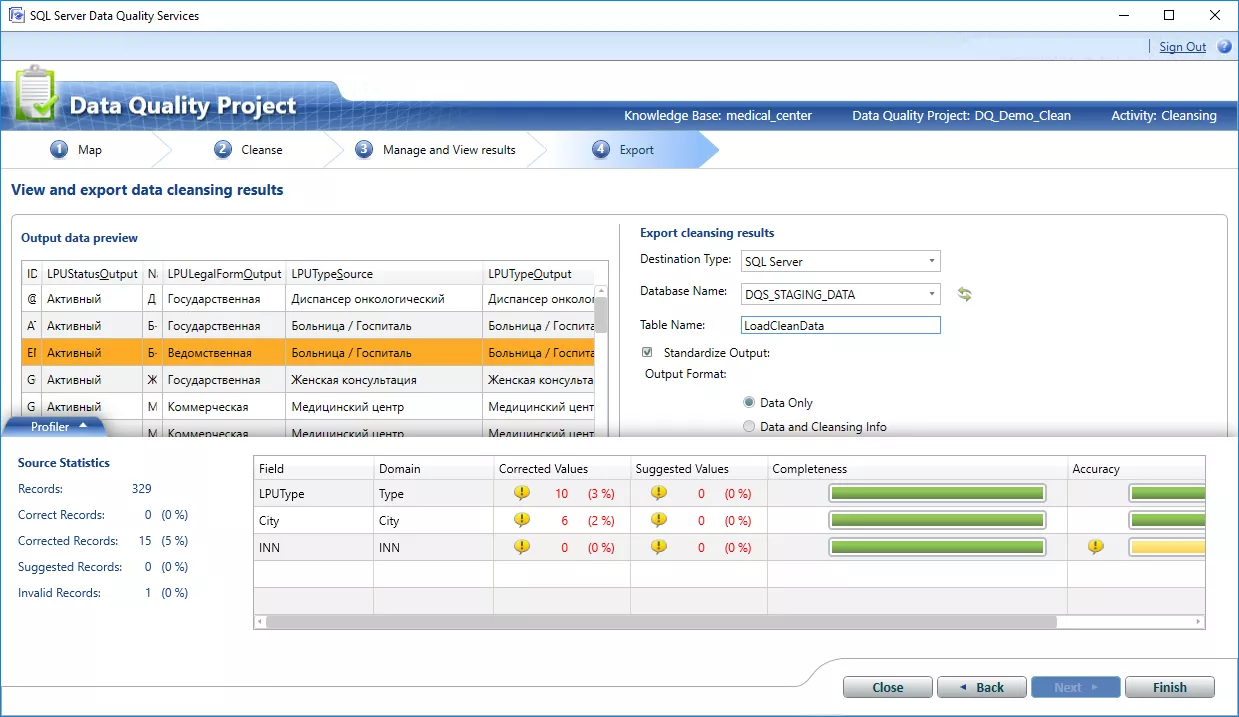Click the City suggested values warning icon

pos(658,520)
